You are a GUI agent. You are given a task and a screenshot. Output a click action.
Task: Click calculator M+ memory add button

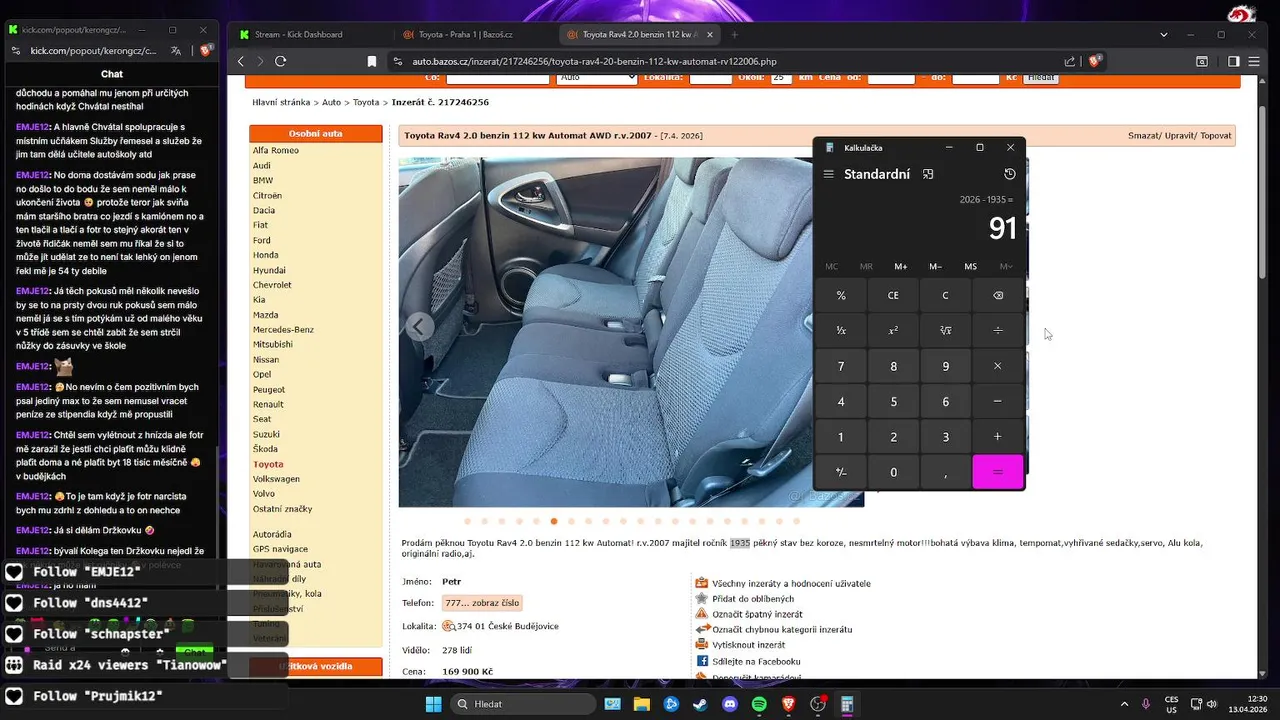[901, 266]
